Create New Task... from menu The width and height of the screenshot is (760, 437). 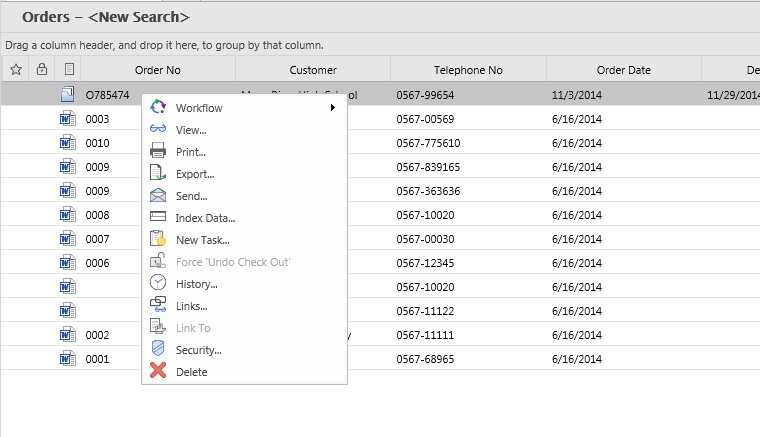click(x=244, y=240)
